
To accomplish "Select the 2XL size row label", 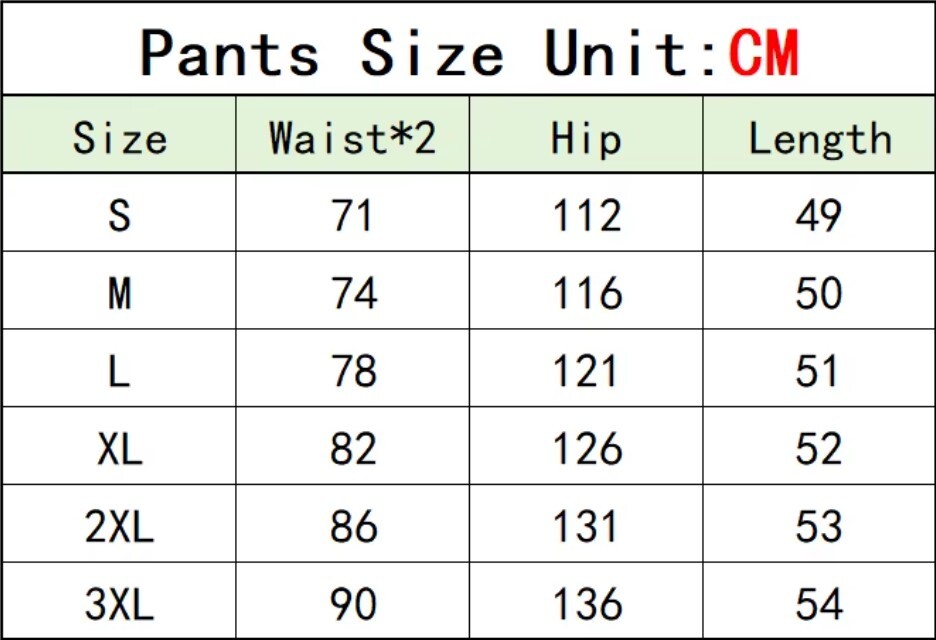I will 119,526.
